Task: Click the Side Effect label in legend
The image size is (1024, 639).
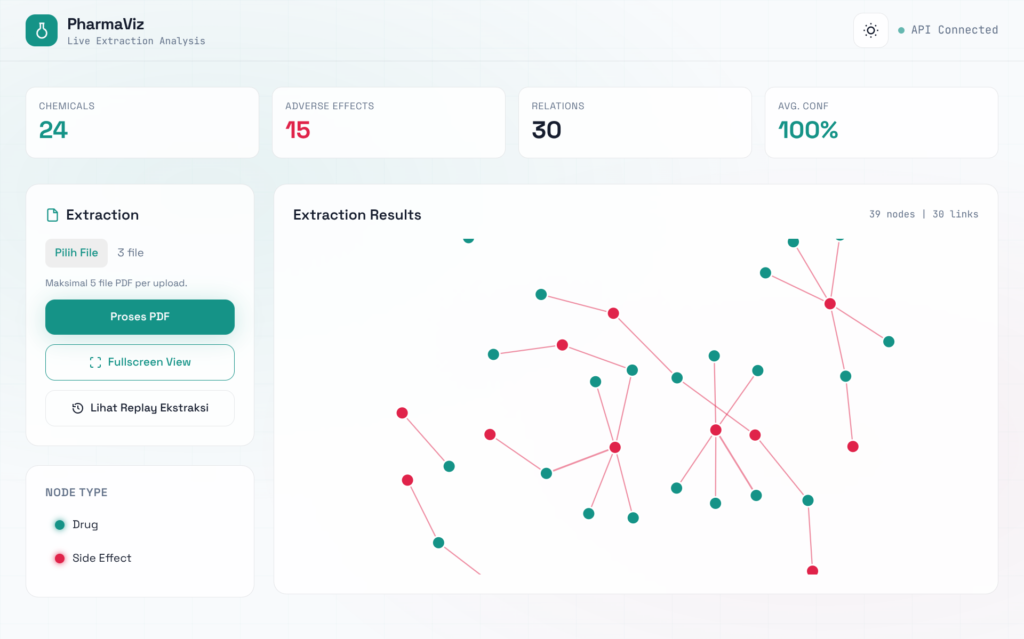Action: point(101,559)
